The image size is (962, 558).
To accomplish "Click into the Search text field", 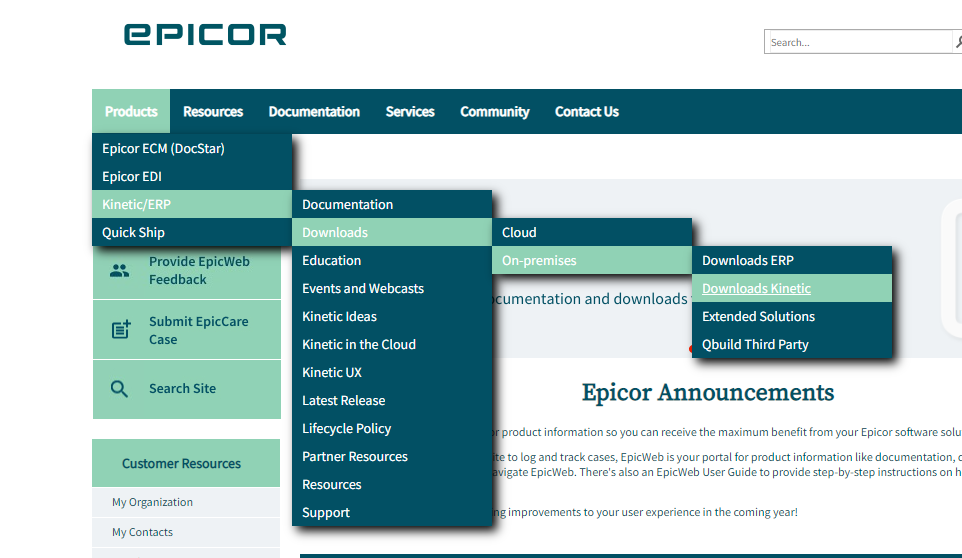I will [x=858, y=42].
